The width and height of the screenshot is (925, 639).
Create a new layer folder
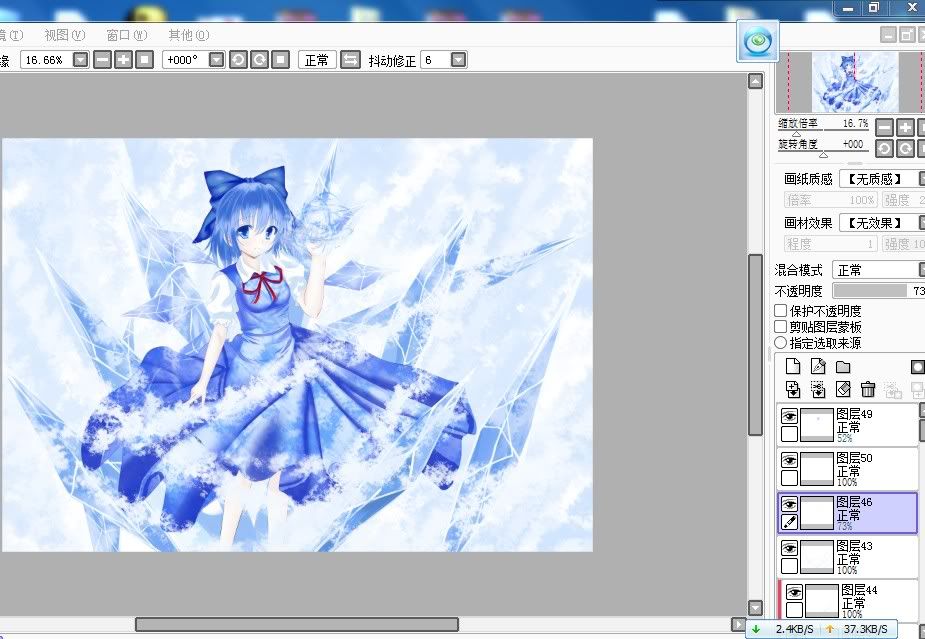click(843, 367)
